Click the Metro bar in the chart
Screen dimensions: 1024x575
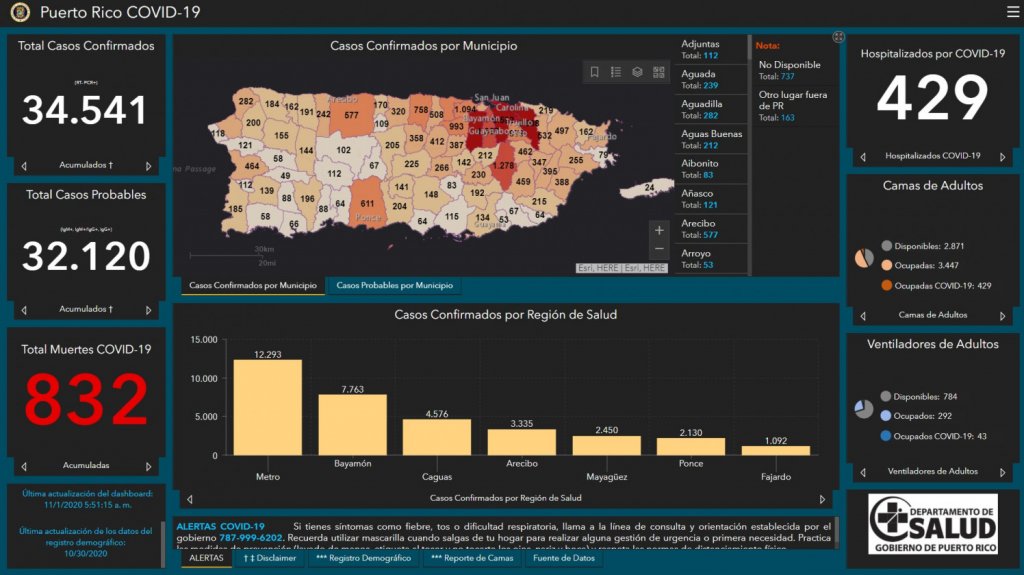pyautogui.click(x=267, y=407)
